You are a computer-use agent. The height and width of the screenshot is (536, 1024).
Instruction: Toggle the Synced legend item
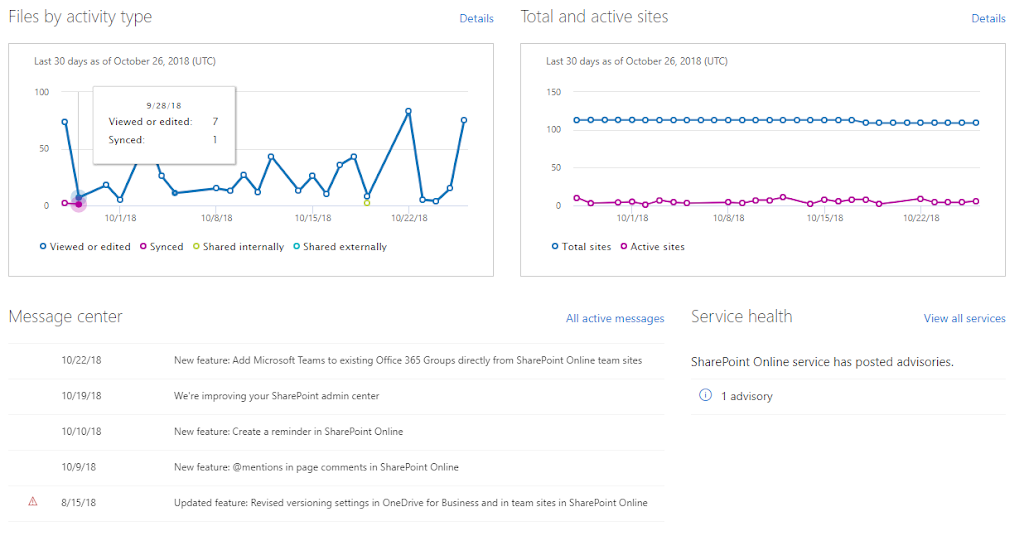click(161, 247)
